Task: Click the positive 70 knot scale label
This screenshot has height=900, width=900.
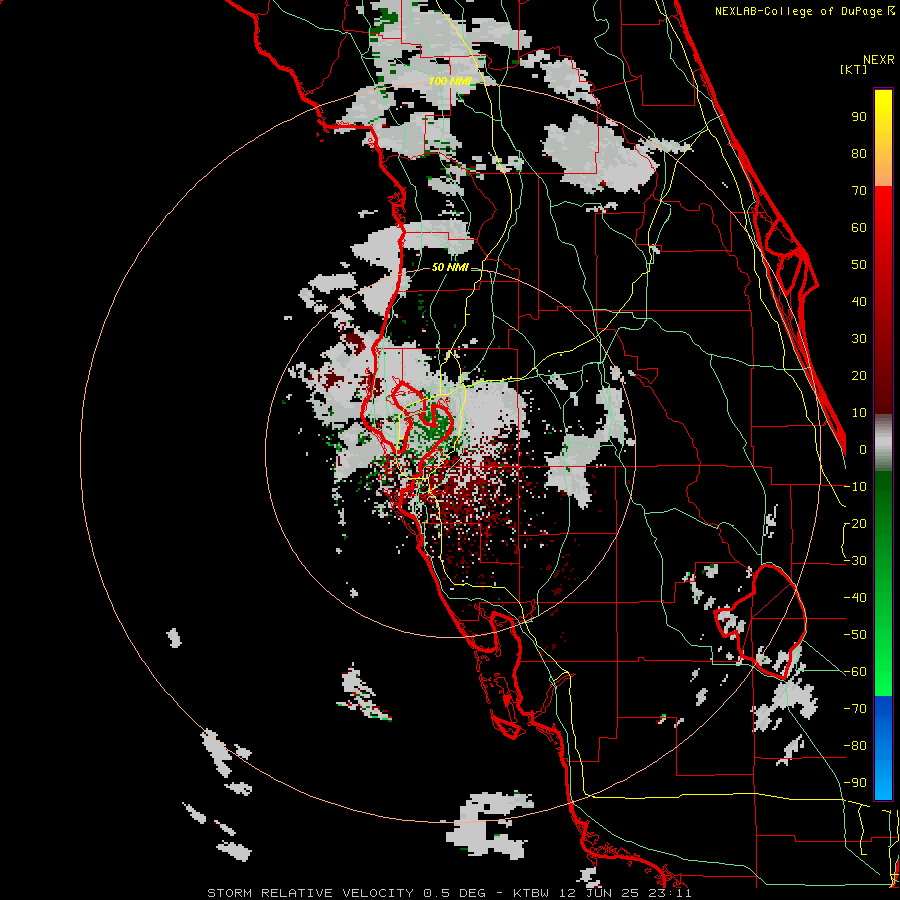Action: click(859, 191)
